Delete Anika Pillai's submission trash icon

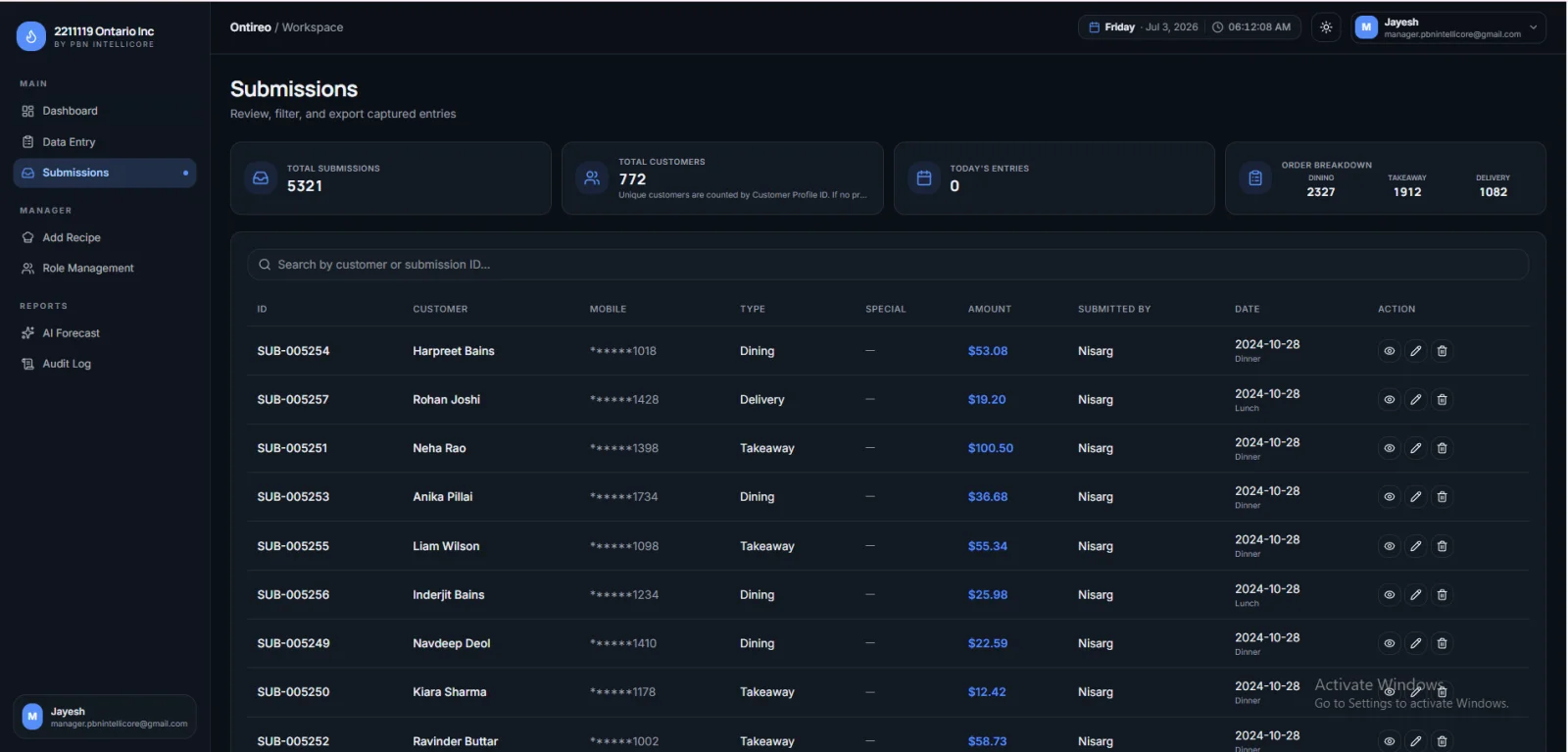pos(1442,497)
